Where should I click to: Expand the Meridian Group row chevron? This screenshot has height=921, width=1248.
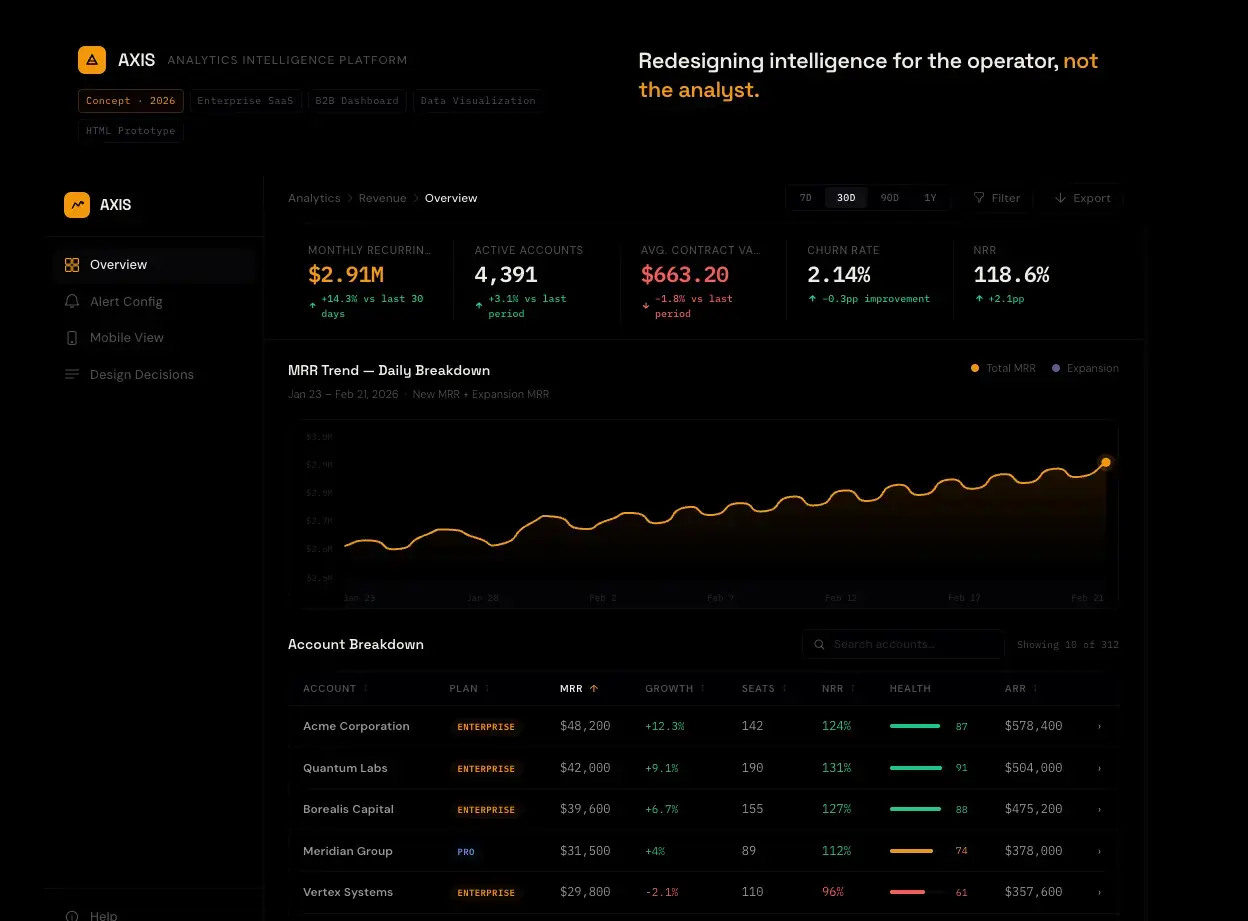click(x=1099, y=852)
